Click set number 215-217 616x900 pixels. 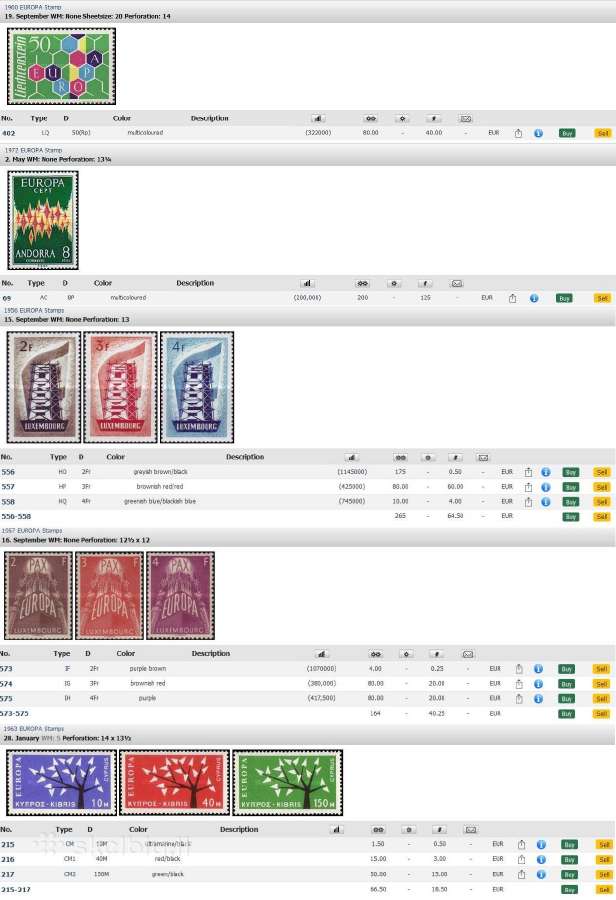16,890
